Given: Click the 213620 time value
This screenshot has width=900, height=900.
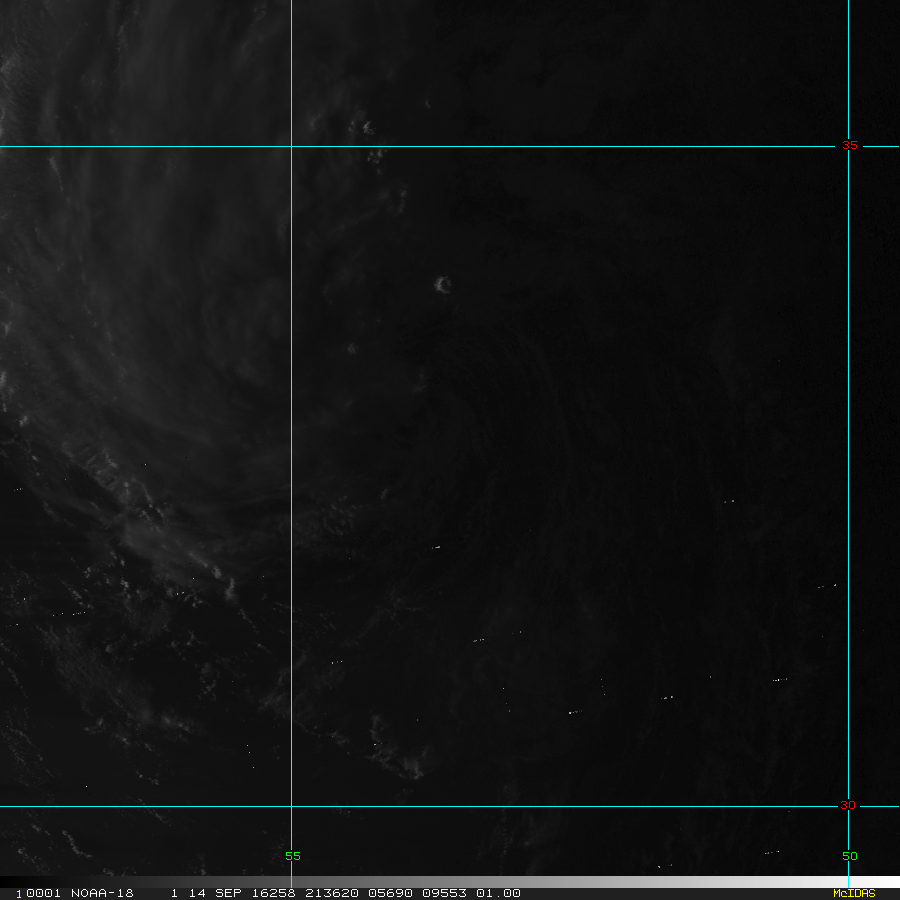Looking at the screenshot, I should (x=332, y=893).
